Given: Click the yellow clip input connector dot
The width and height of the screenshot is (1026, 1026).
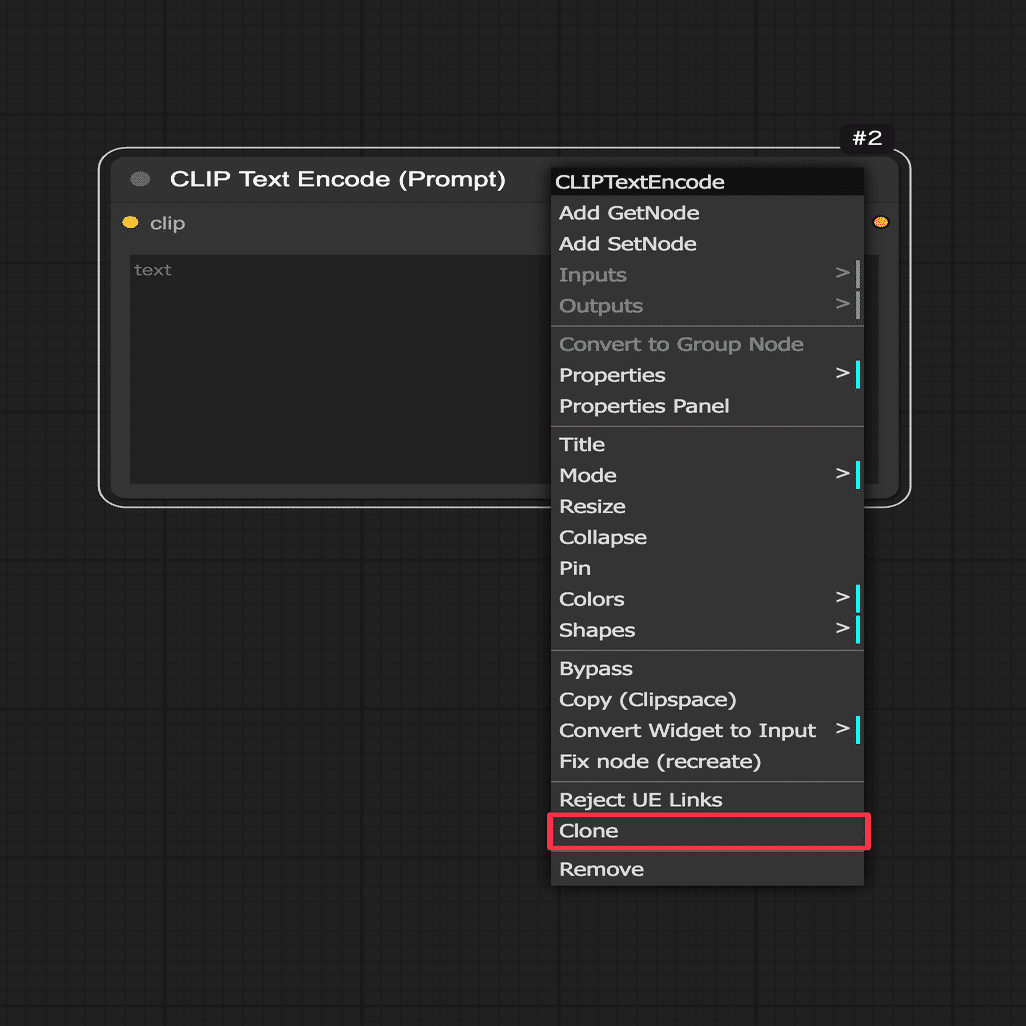Looking at the screenshot, I should [130, 222].
